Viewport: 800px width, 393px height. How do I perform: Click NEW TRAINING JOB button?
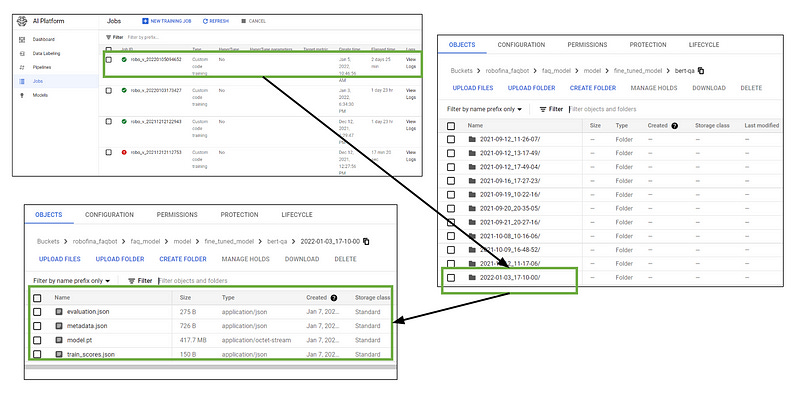point(167,21)
